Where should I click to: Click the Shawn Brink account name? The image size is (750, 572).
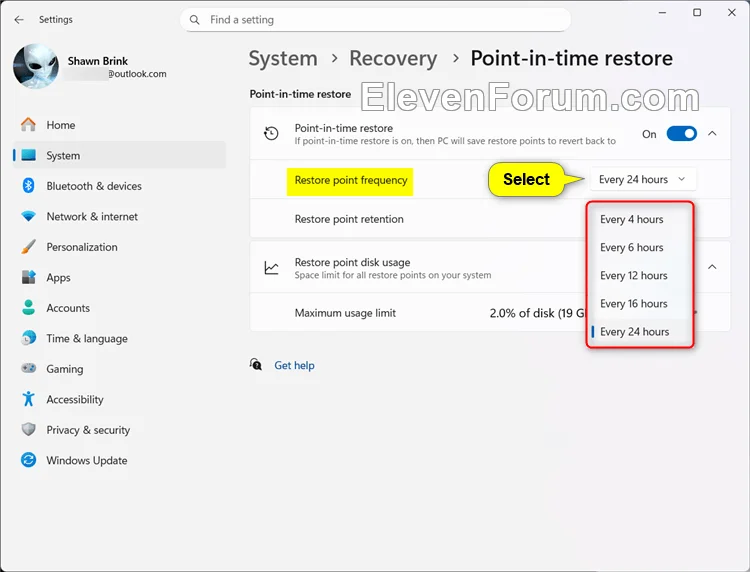[98, 61]
